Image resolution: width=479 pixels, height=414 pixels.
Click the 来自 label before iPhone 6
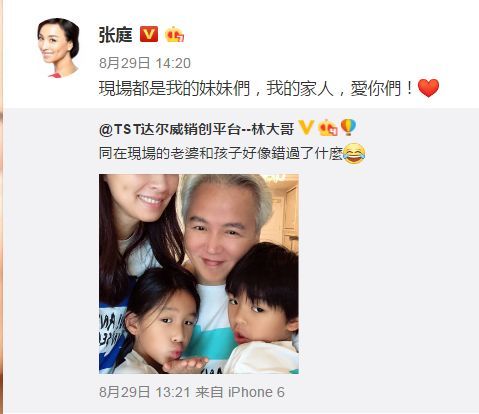coord(209,392)
